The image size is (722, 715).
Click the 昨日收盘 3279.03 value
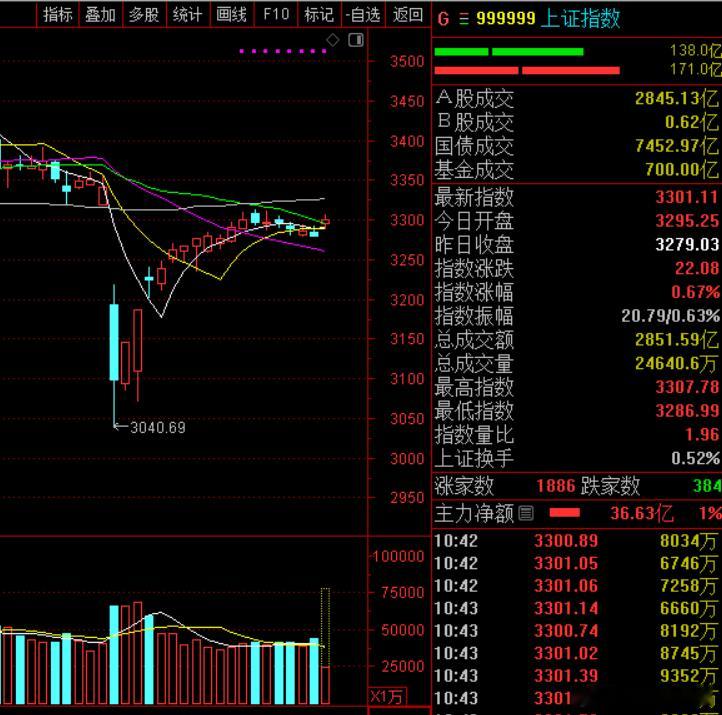tap(687, 244)
